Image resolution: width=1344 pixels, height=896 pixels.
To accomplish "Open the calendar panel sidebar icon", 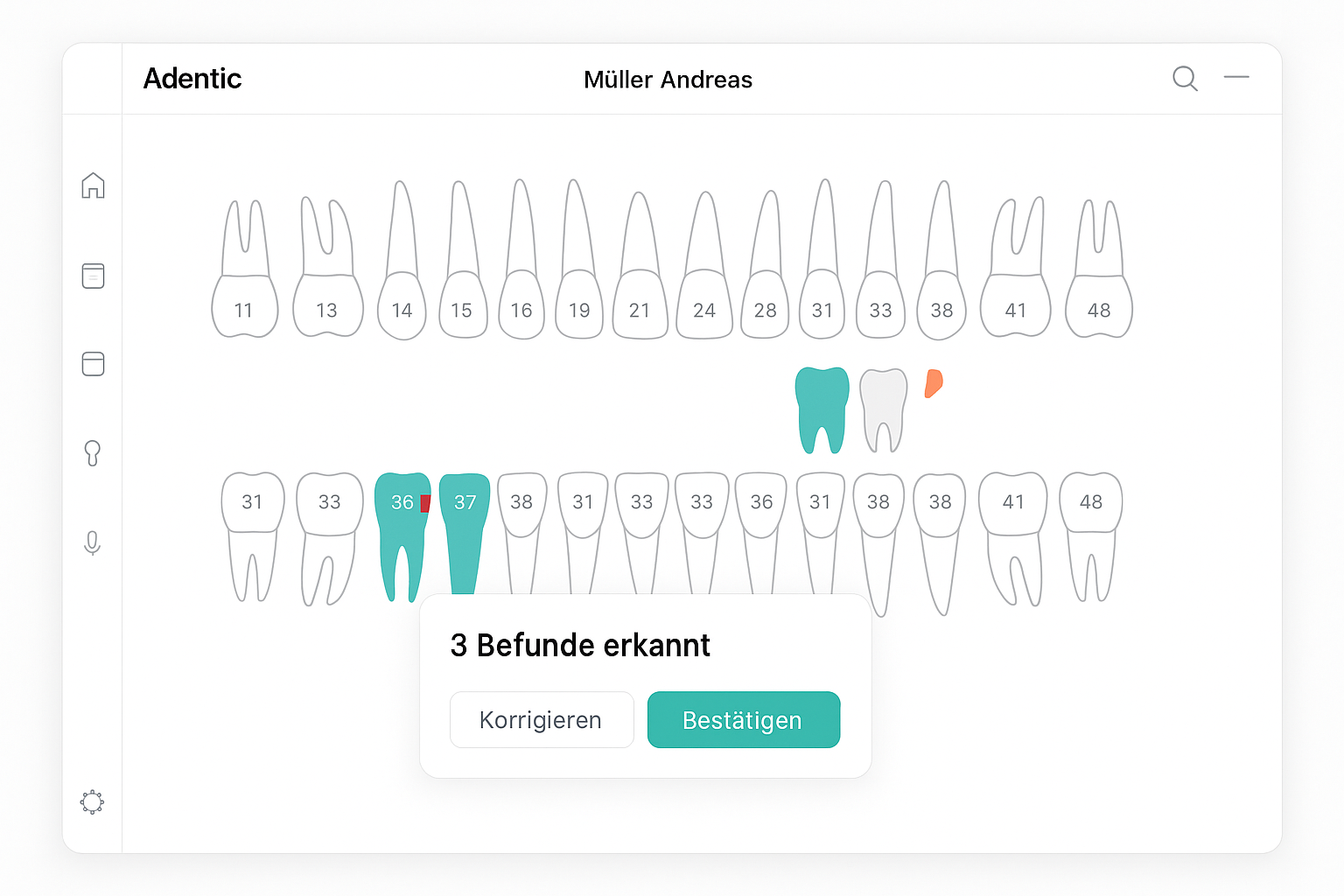I will [x=93, y=364].
